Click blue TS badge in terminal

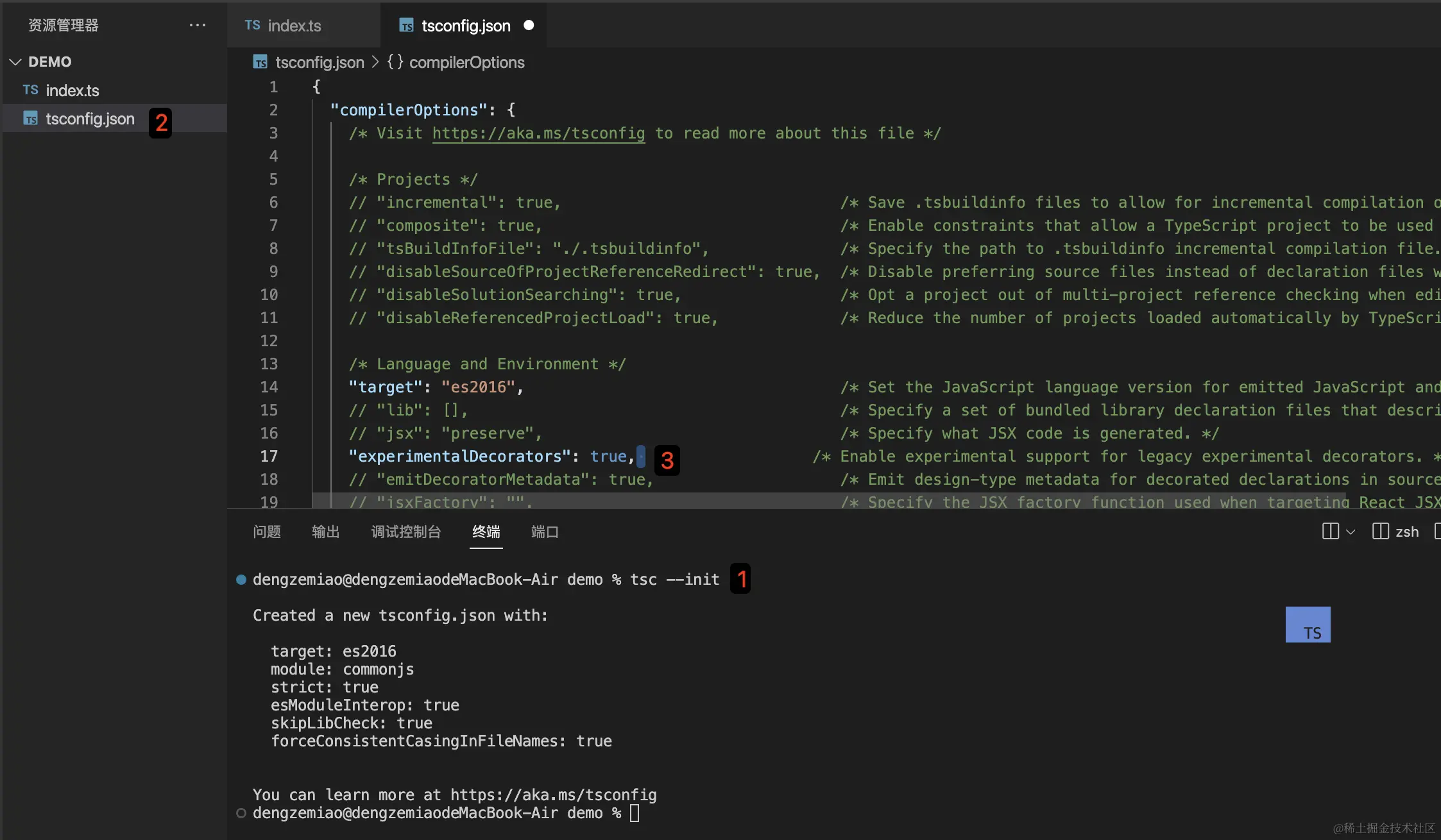(1308, 625)
